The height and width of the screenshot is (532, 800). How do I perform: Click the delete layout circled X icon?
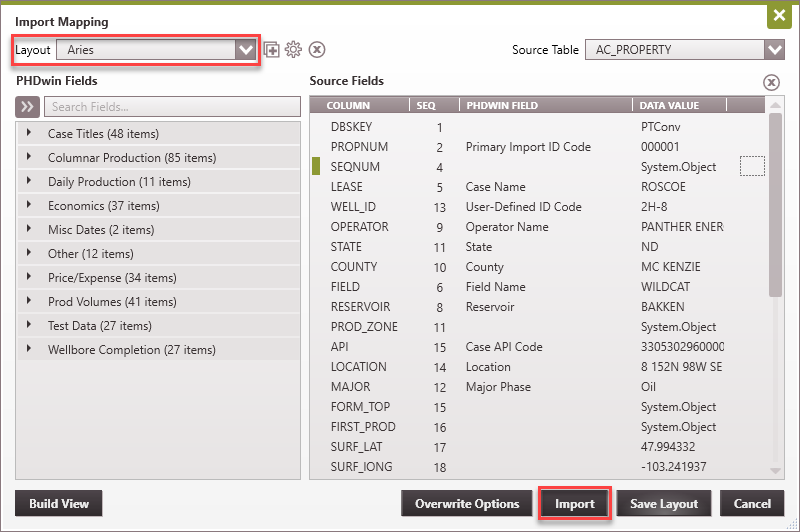(317, 49)
